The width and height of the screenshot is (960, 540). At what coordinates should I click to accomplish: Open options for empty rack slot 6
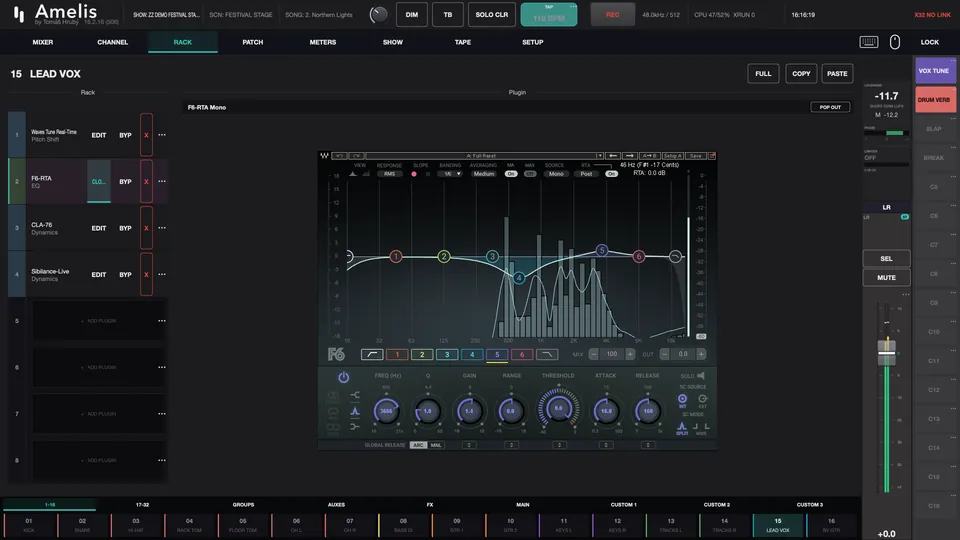pyautogui.click(x=162, y=367)
